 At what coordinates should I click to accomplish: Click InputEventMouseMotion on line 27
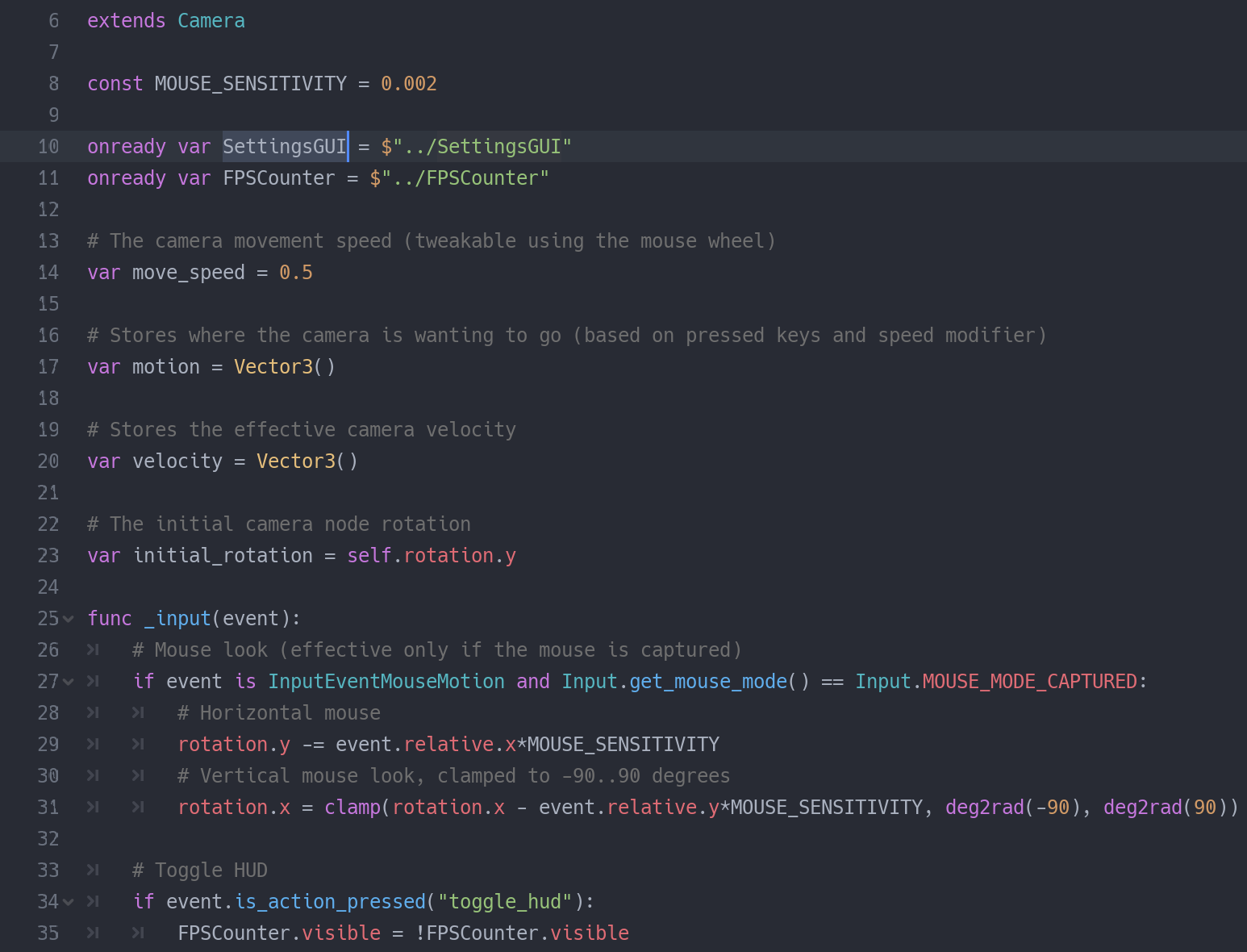[386, 682]
